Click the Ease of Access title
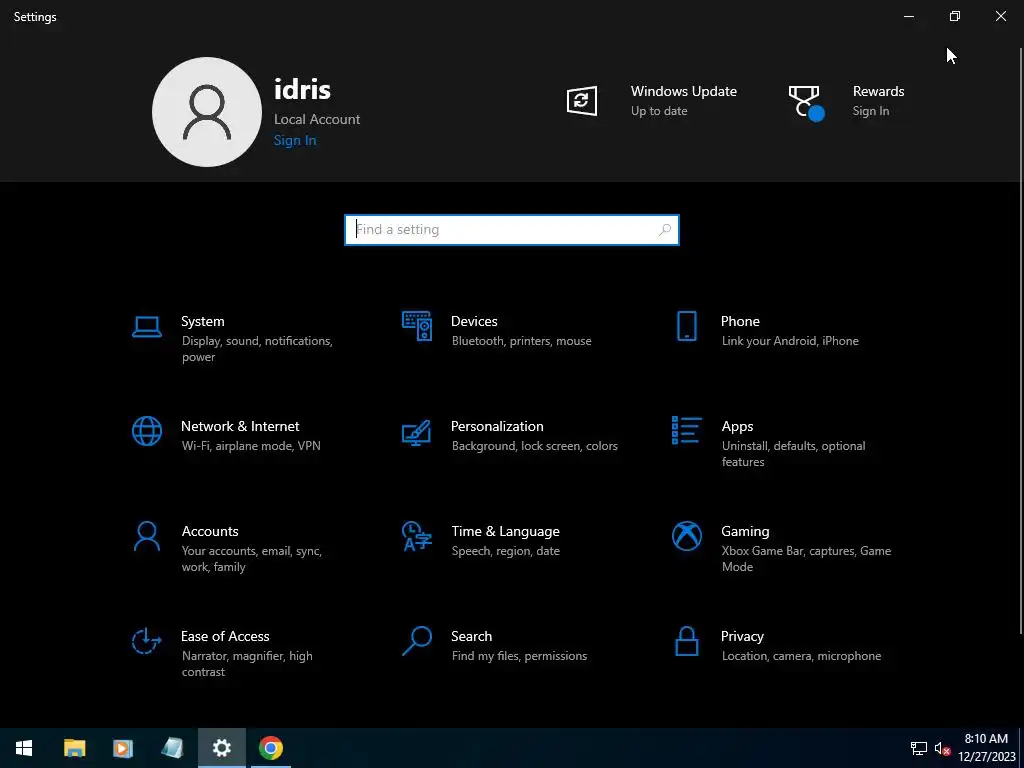 click(x=225, y=637)
